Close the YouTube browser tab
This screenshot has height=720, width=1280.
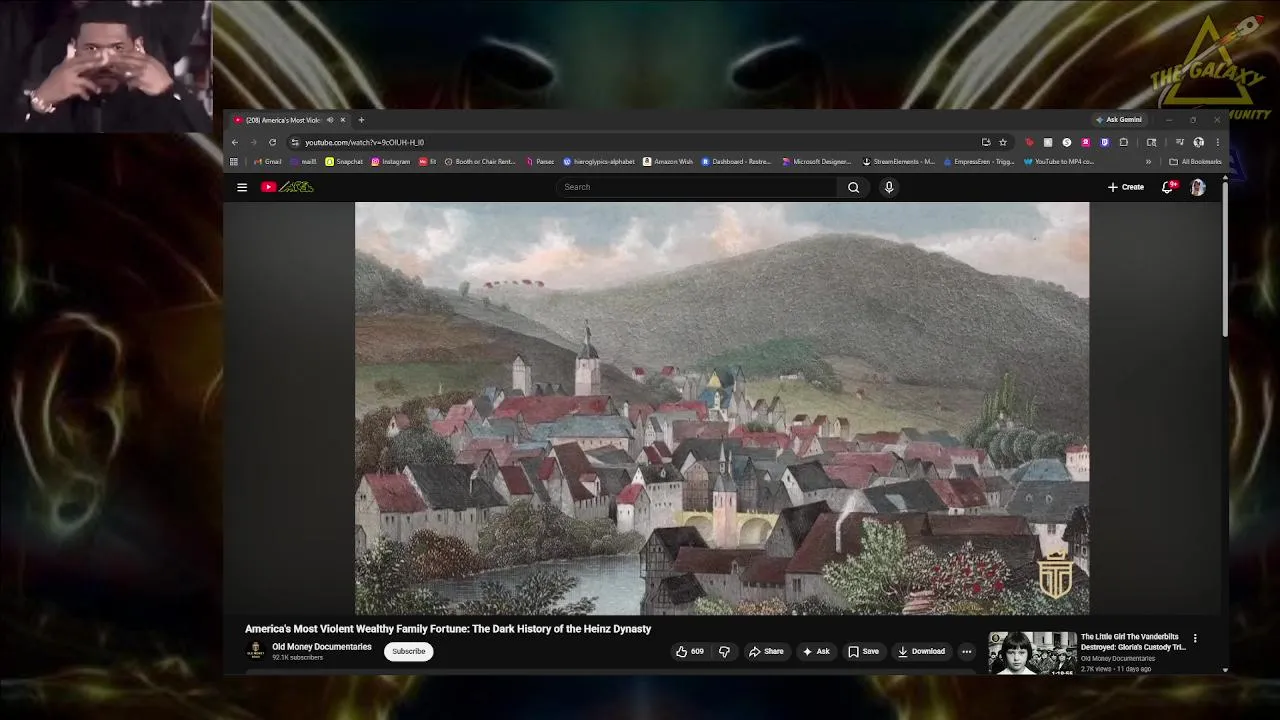coord(342,120)
